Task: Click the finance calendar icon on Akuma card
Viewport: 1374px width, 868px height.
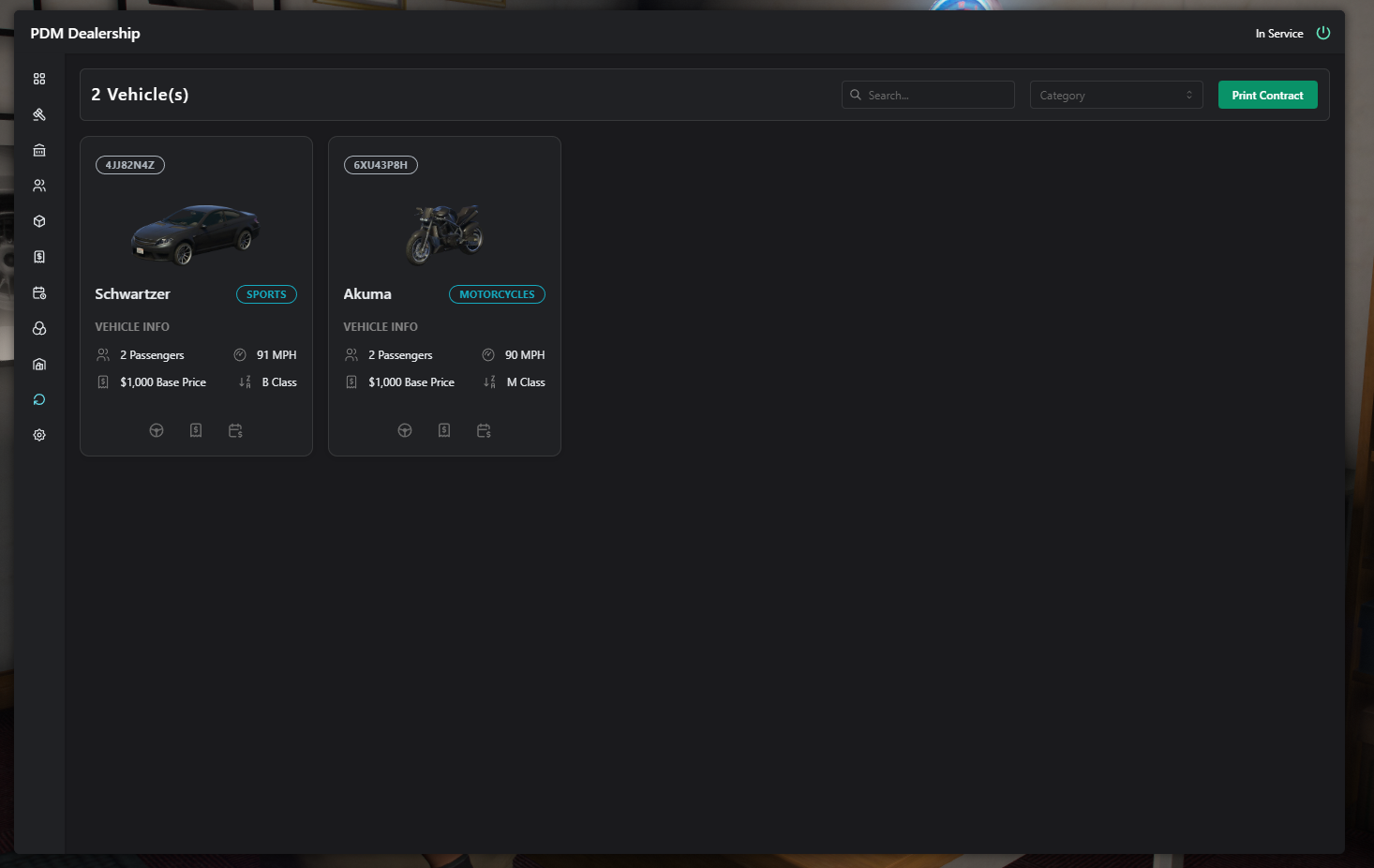Action: click(x=484, y=430)
